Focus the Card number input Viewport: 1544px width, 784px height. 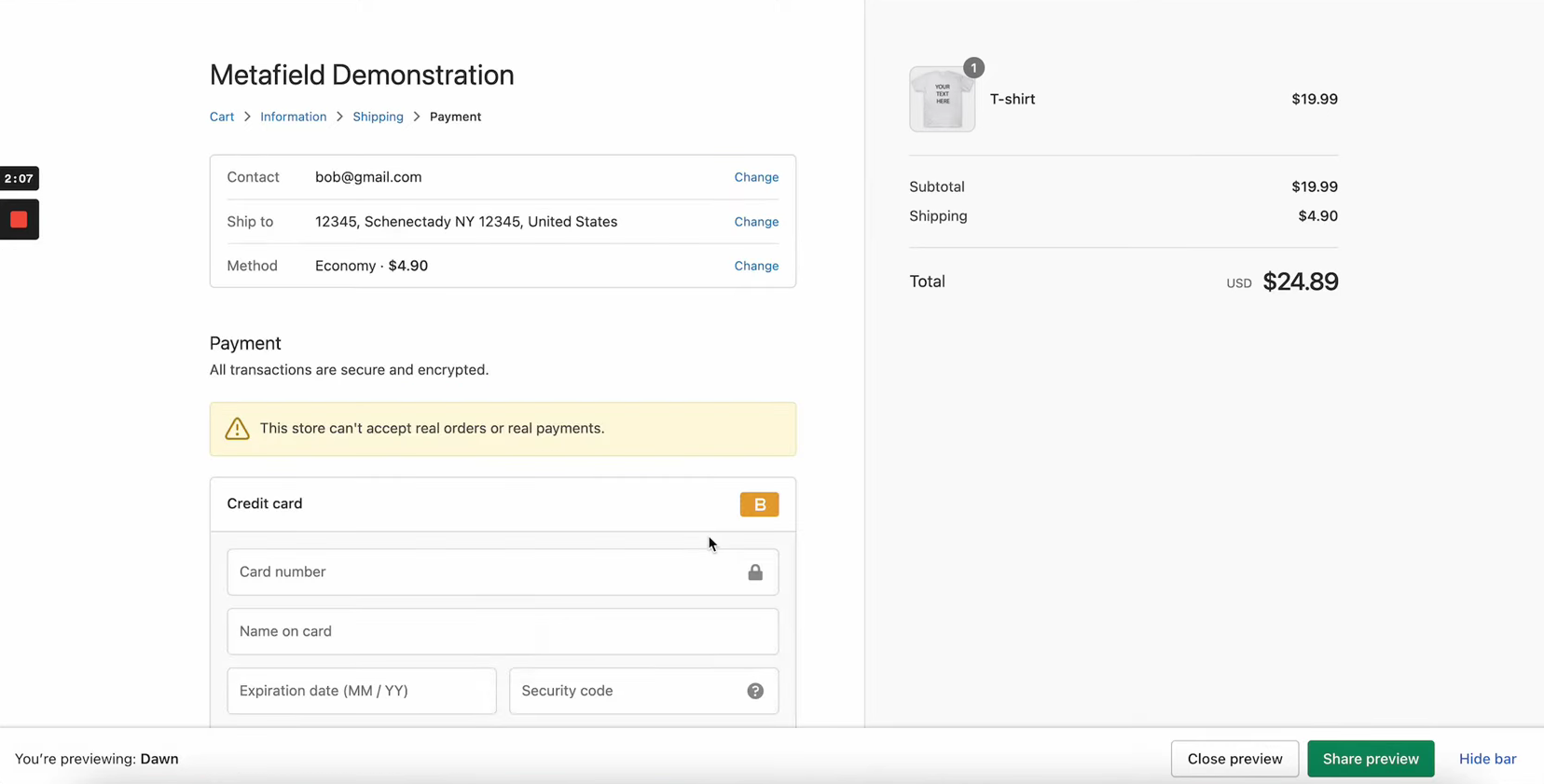[x=503, y=571]
